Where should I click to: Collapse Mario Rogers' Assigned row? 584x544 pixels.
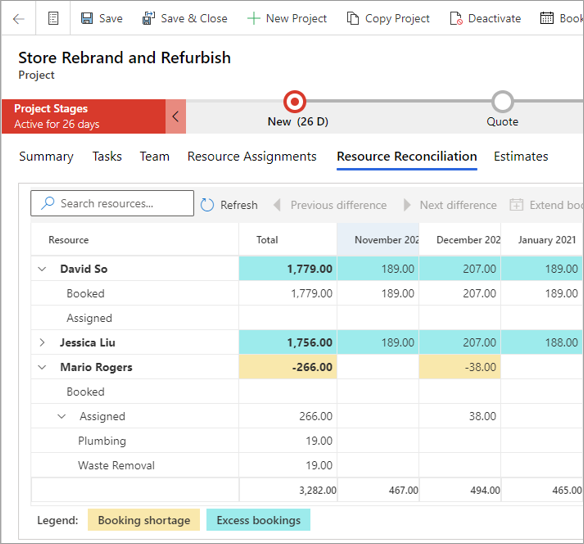(62, 416)
